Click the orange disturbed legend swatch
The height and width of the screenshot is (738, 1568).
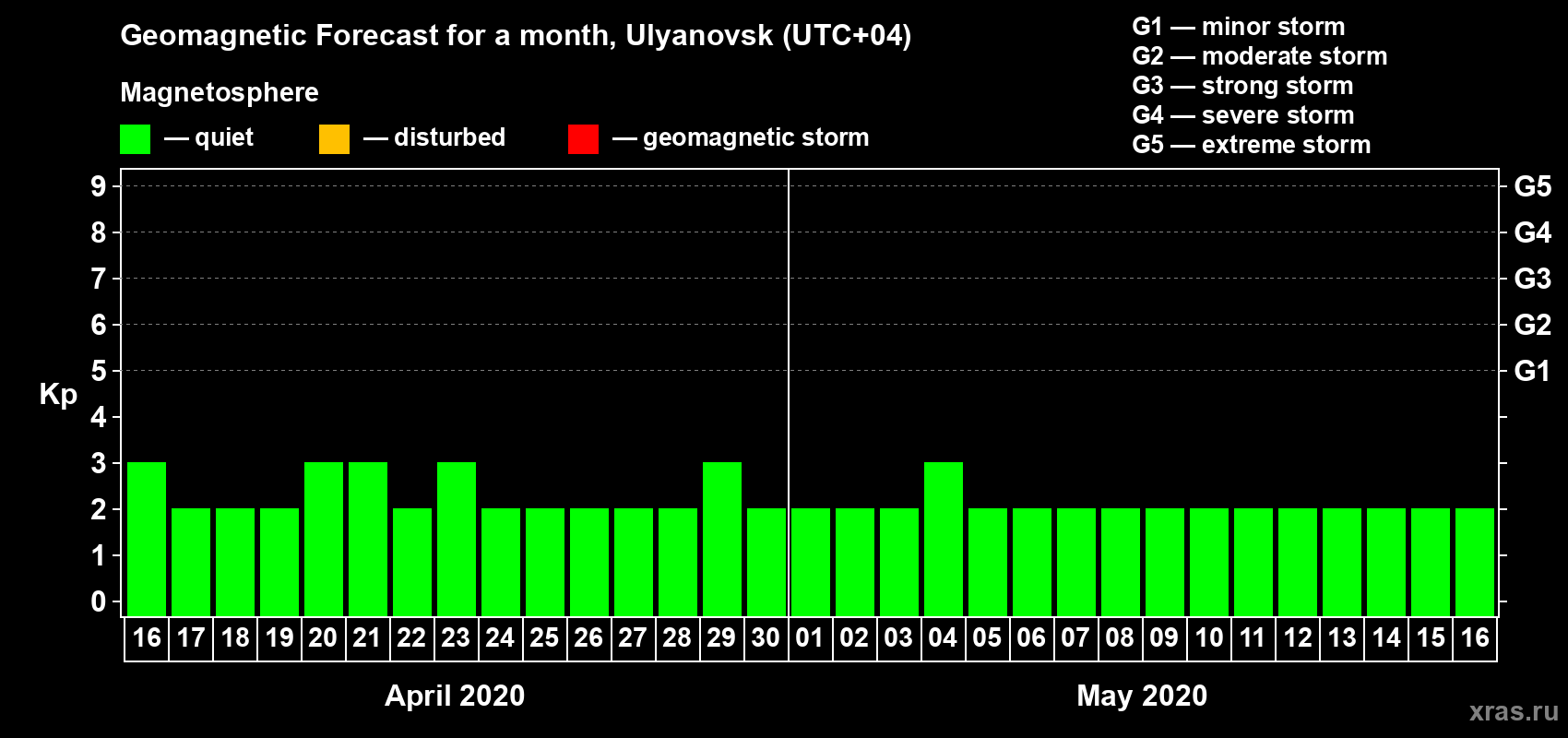[334, 139]
